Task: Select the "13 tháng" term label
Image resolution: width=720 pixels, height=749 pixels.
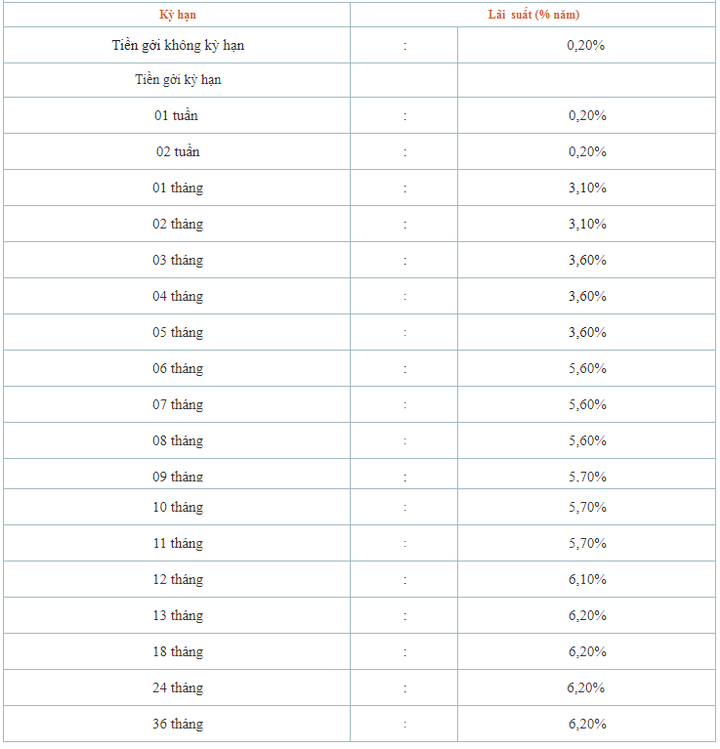Action: pyautogui.click(x=178, y=616)
